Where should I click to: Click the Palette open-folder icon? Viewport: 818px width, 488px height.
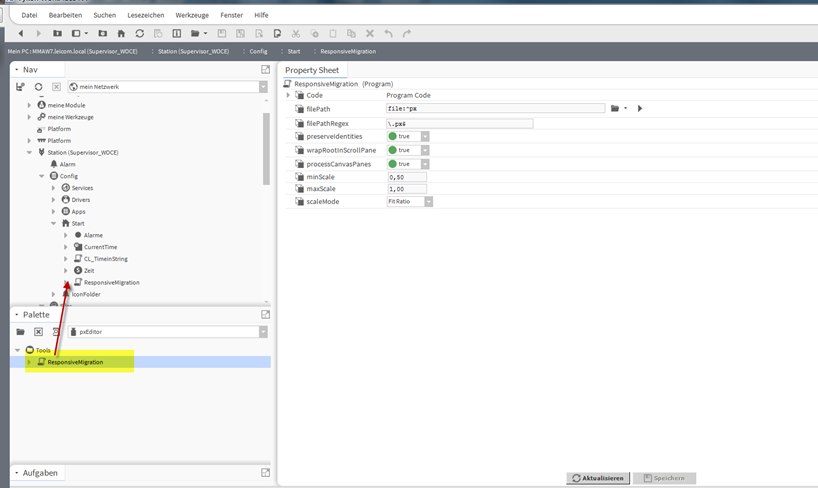[x=20, y=332]
